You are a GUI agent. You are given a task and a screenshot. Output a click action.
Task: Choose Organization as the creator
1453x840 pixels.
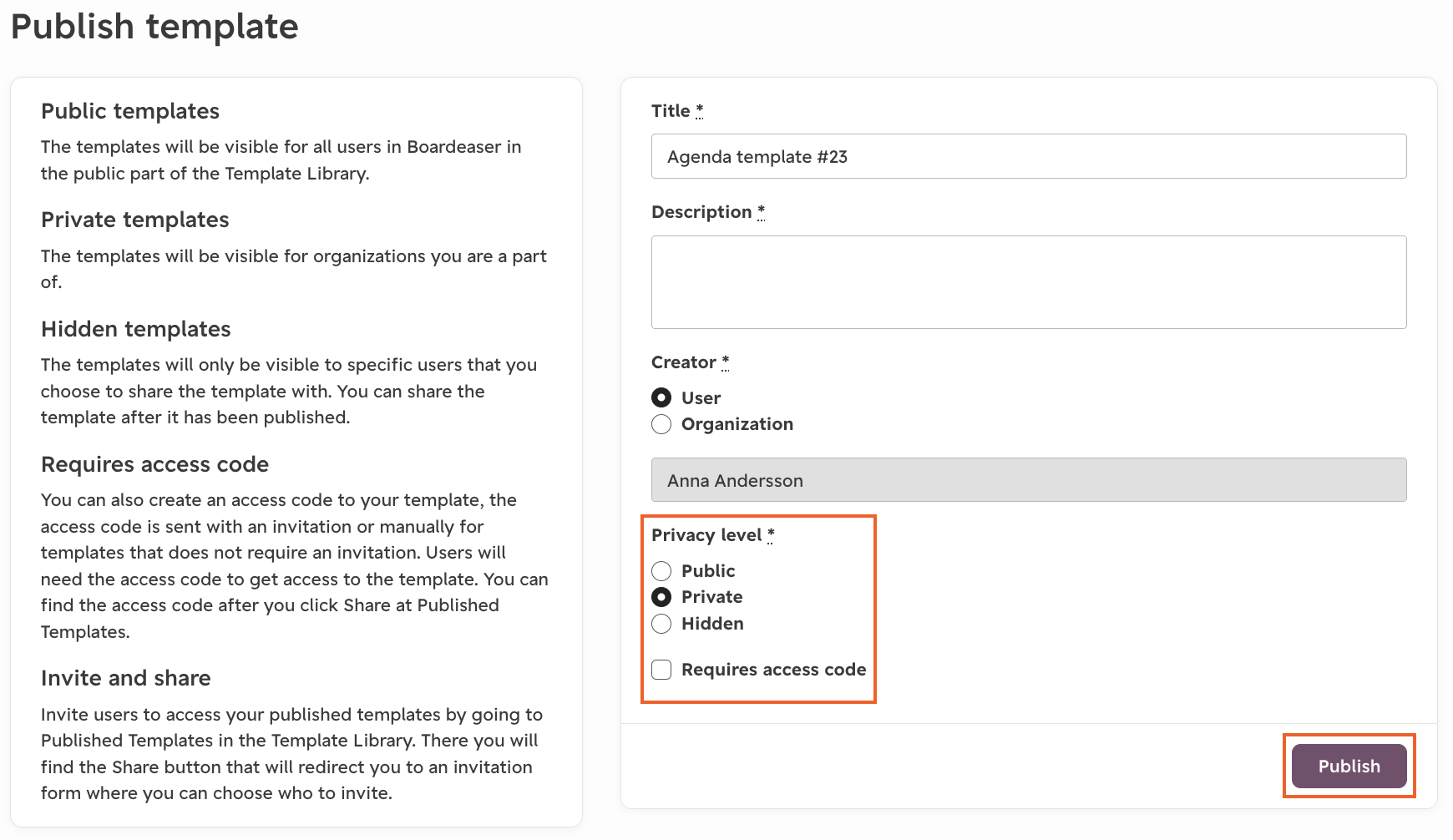(661, 424)
